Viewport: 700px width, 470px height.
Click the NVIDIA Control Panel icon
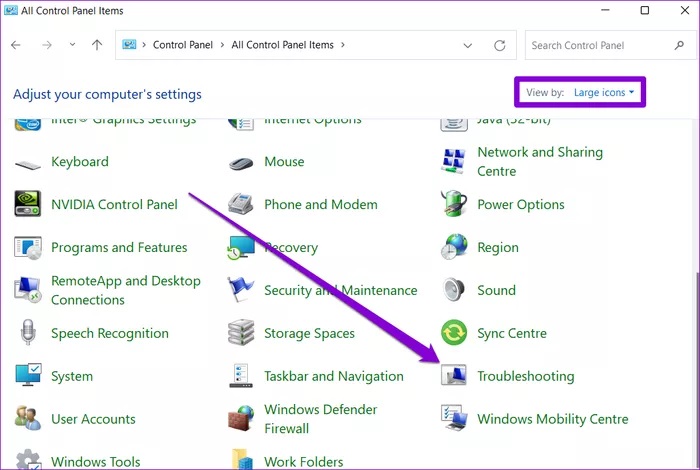pyautogui.click(x=27, y=204)
